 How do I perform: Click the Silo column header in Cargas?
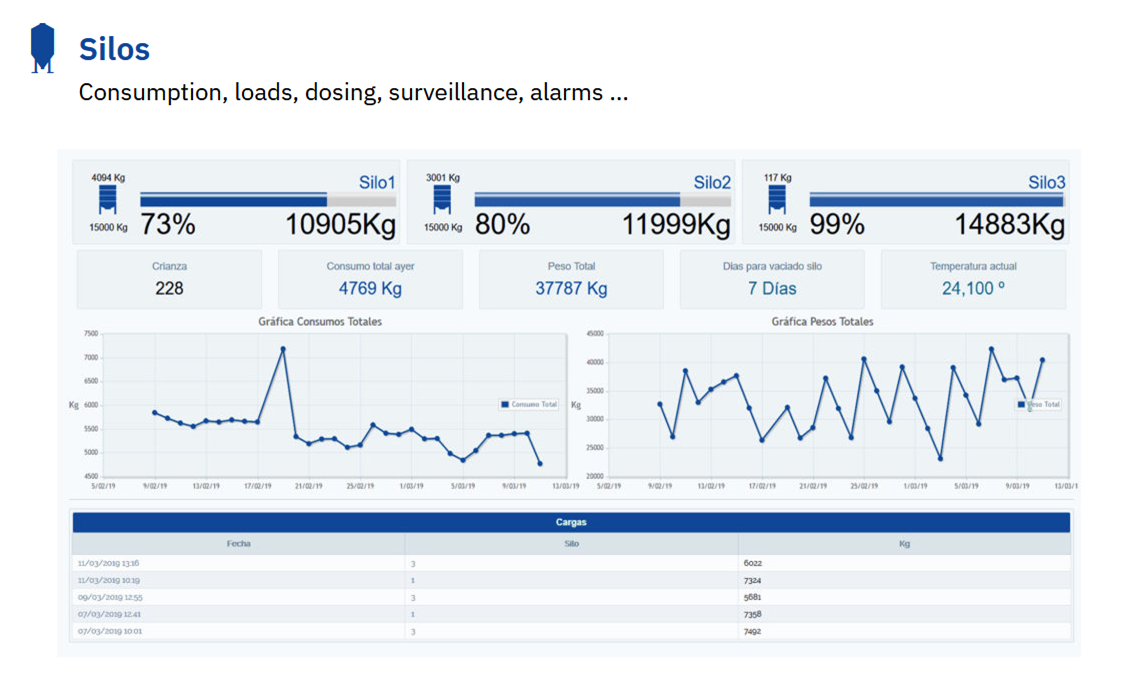(x=571, y=544)
